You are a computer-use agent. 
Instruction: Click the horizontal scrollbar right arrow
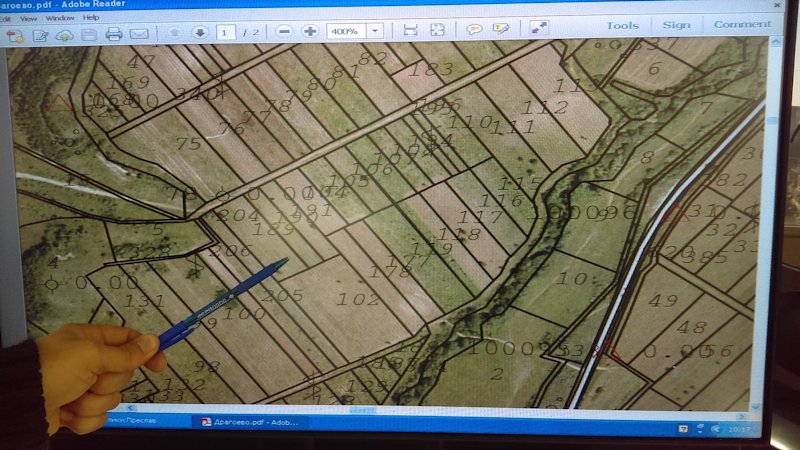742,416
